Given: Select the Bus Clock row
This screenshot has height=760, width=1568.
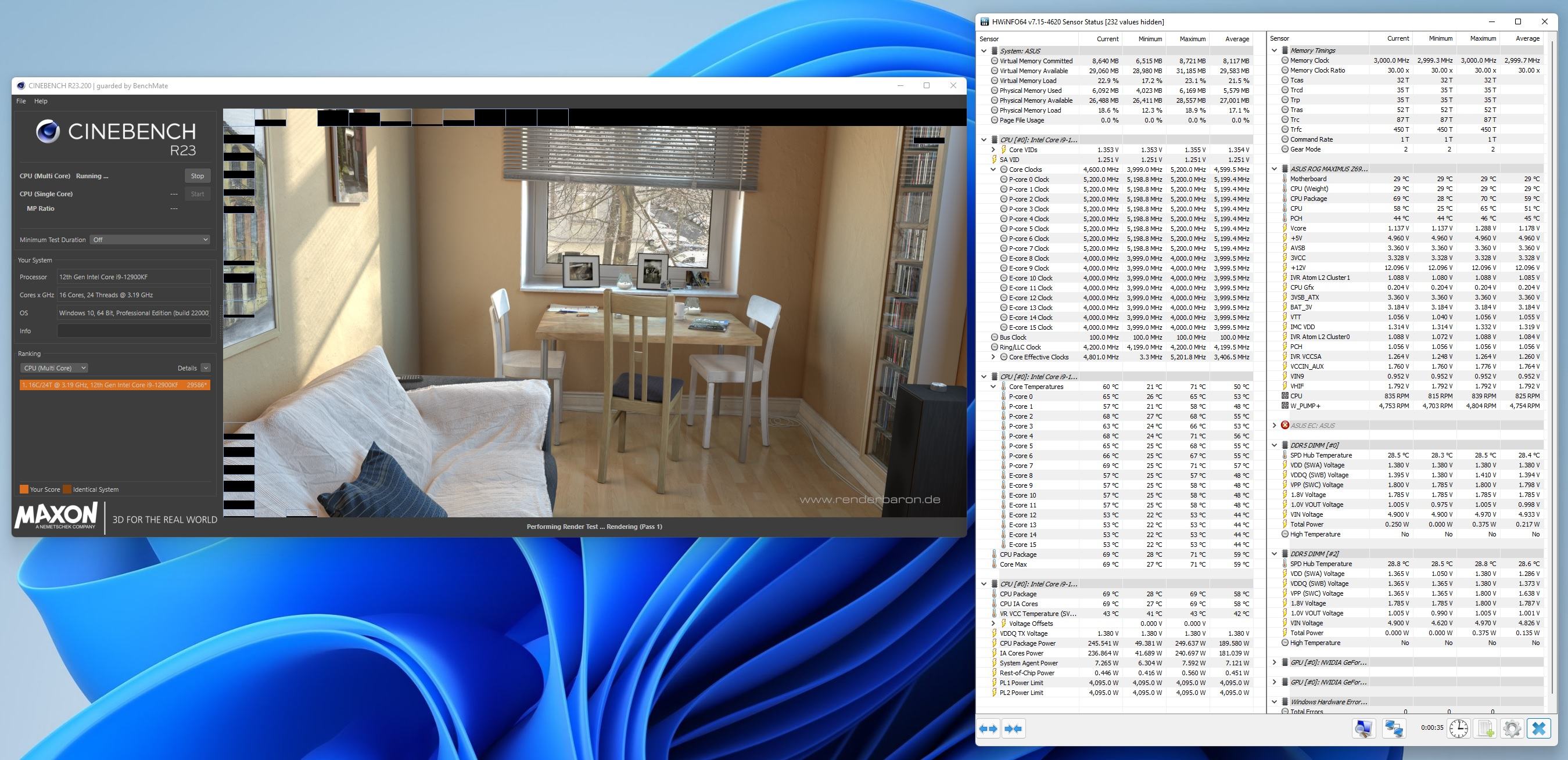Looking at the screenshot, I should tap(1114, 337).
